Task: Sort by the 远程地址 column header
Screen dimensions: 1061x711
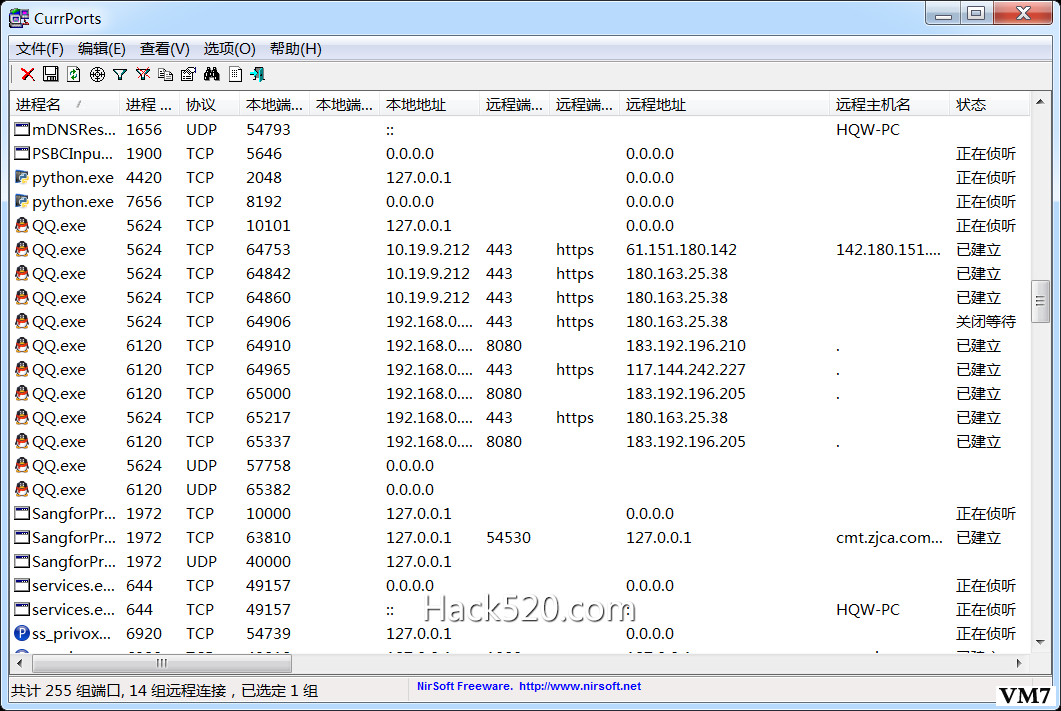Action: pyautogui.click(x=724, y=105)
